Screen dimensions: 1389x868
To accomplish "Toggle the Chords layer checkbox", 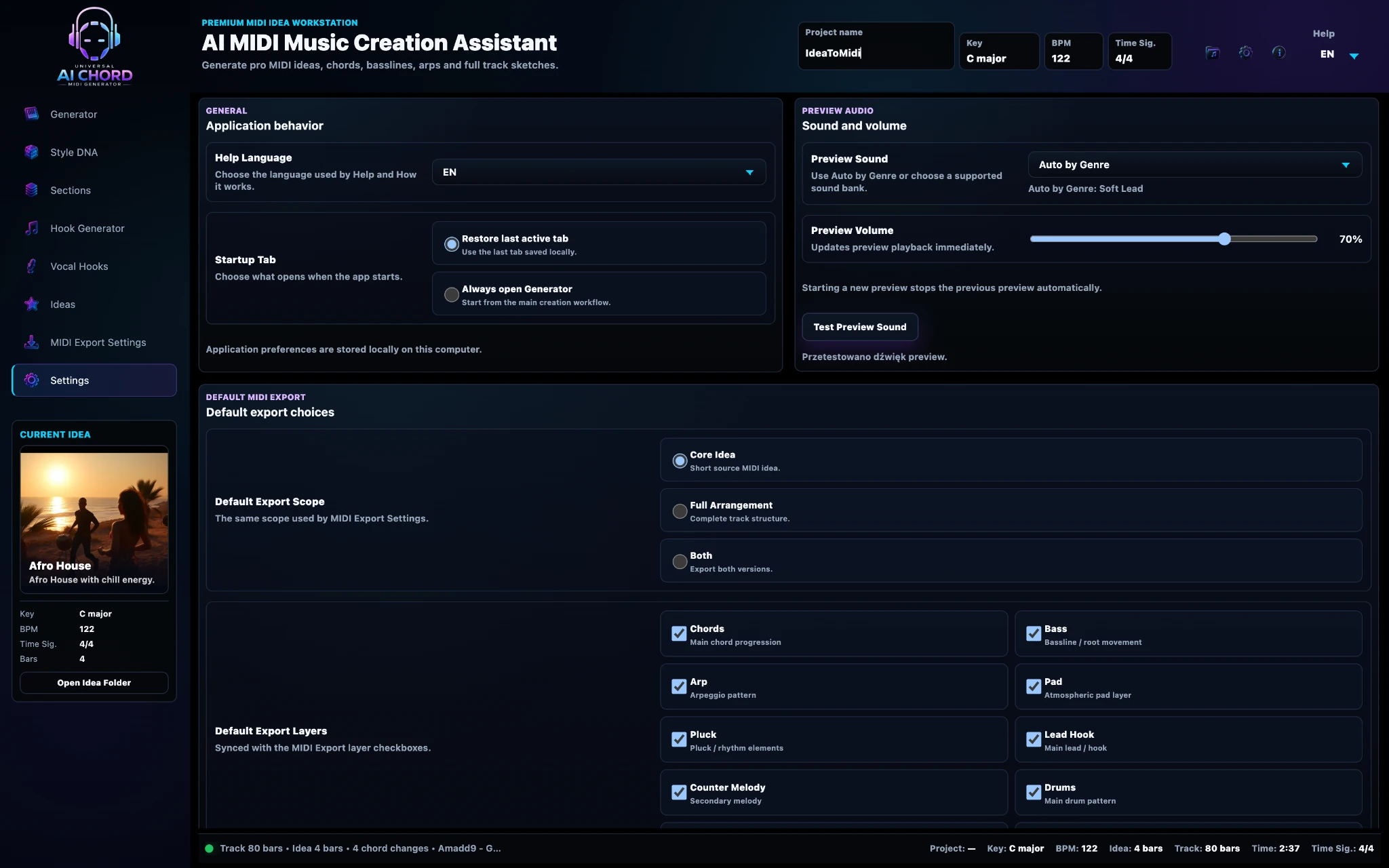I will coord(679,633).
